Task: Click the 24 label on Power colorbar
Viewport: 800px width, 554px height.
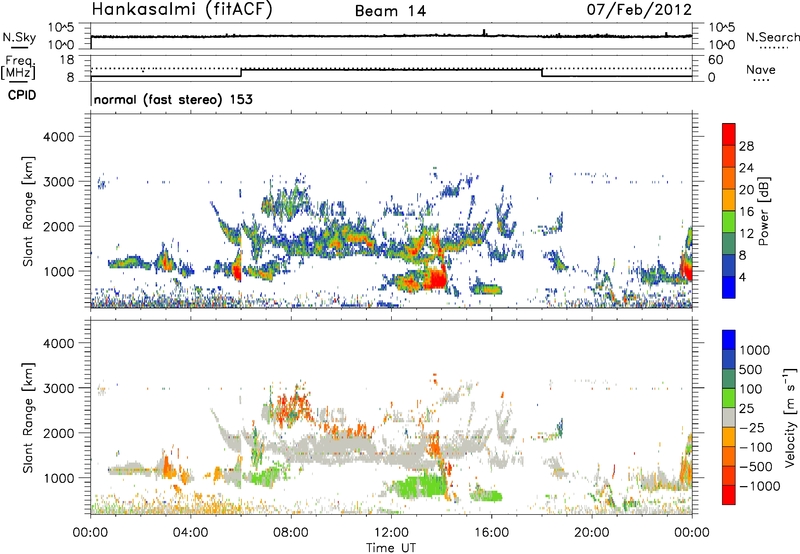Action: pos(746,168)
